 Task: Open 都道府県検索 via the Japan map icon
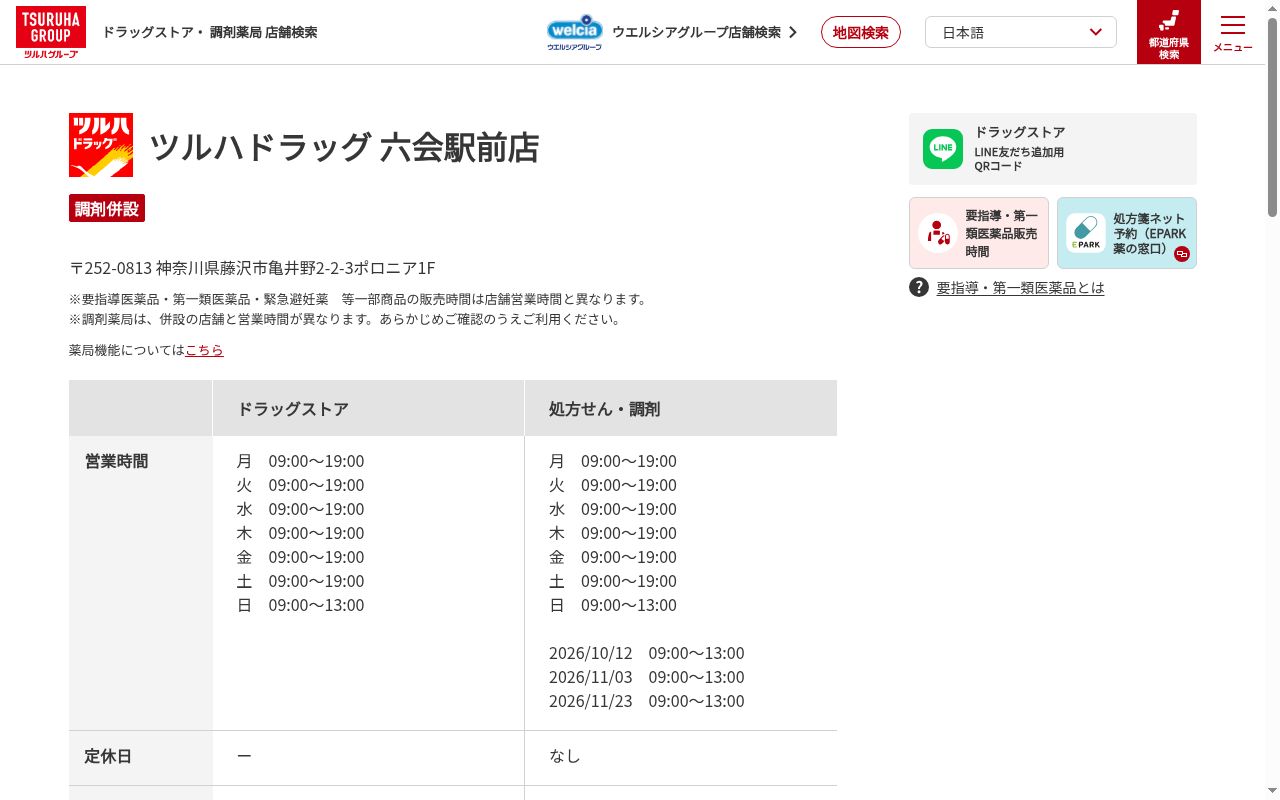pyautogui.click(x=1169, y=32)
